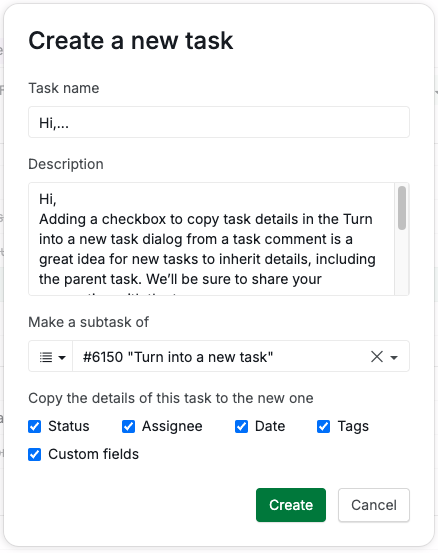
Task: Disable the Date checkbox
Action: 241,426
